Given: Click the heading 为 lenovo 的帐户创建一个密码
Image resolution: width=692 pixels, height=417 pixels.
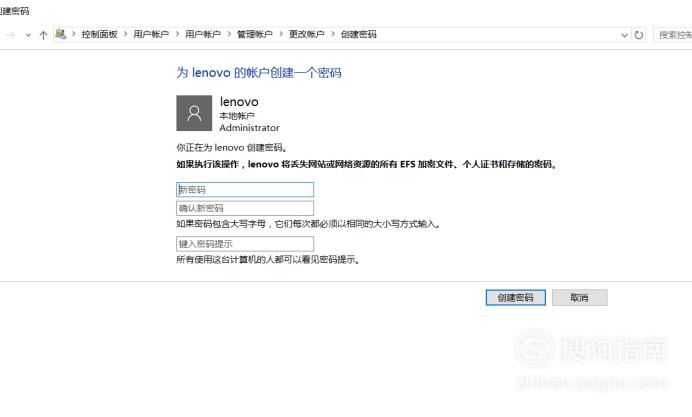Looking at the screenshot, I should point(259,72).
